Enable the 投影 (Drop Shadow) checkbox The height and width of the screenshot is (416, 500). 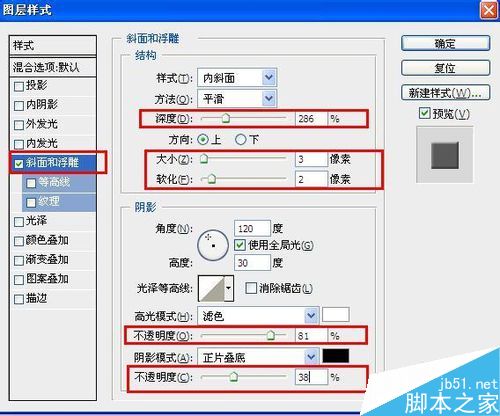tap(19, 87)
